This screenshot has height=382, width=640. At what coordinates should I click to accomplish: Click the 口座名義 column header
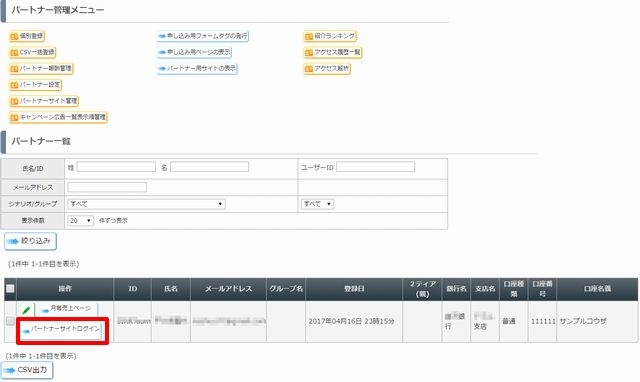(597, 289)
